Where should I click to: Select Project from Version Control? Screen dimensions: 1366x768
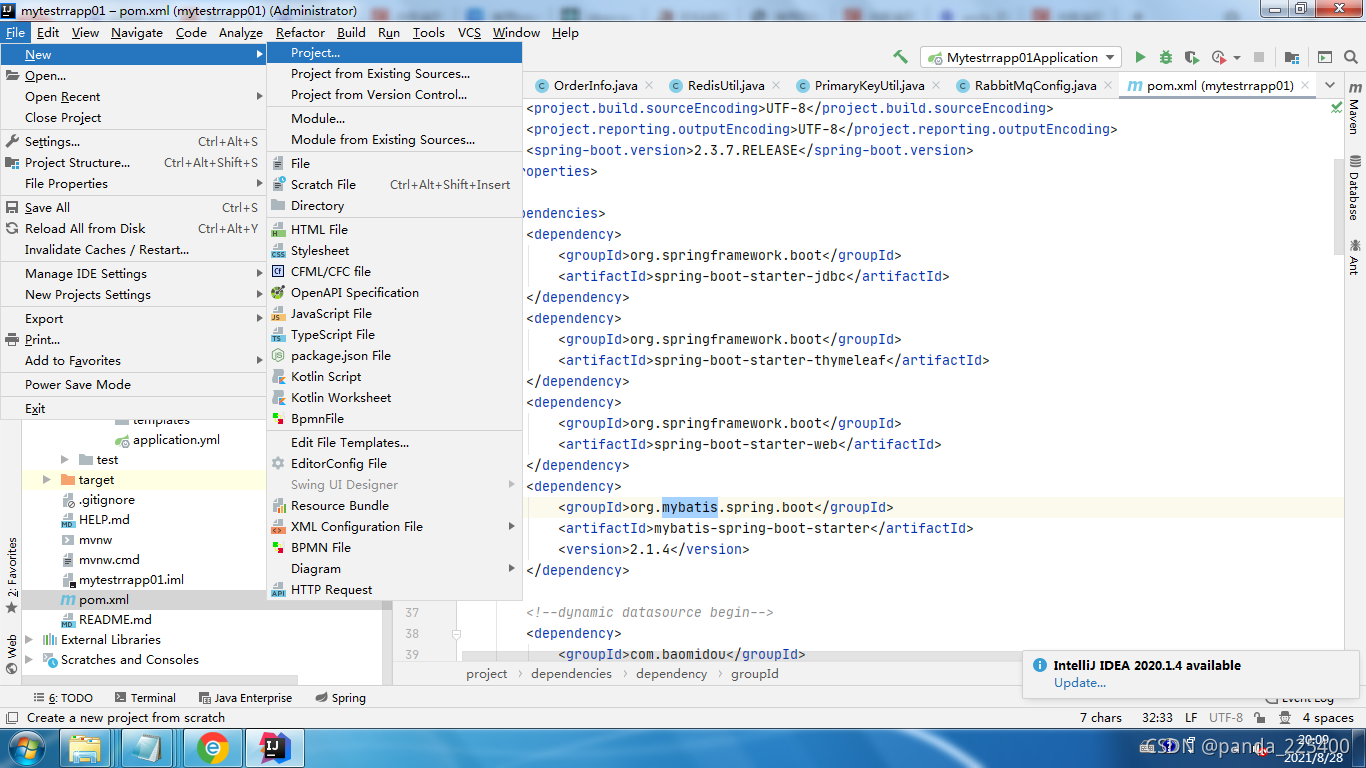pos(395,95)
